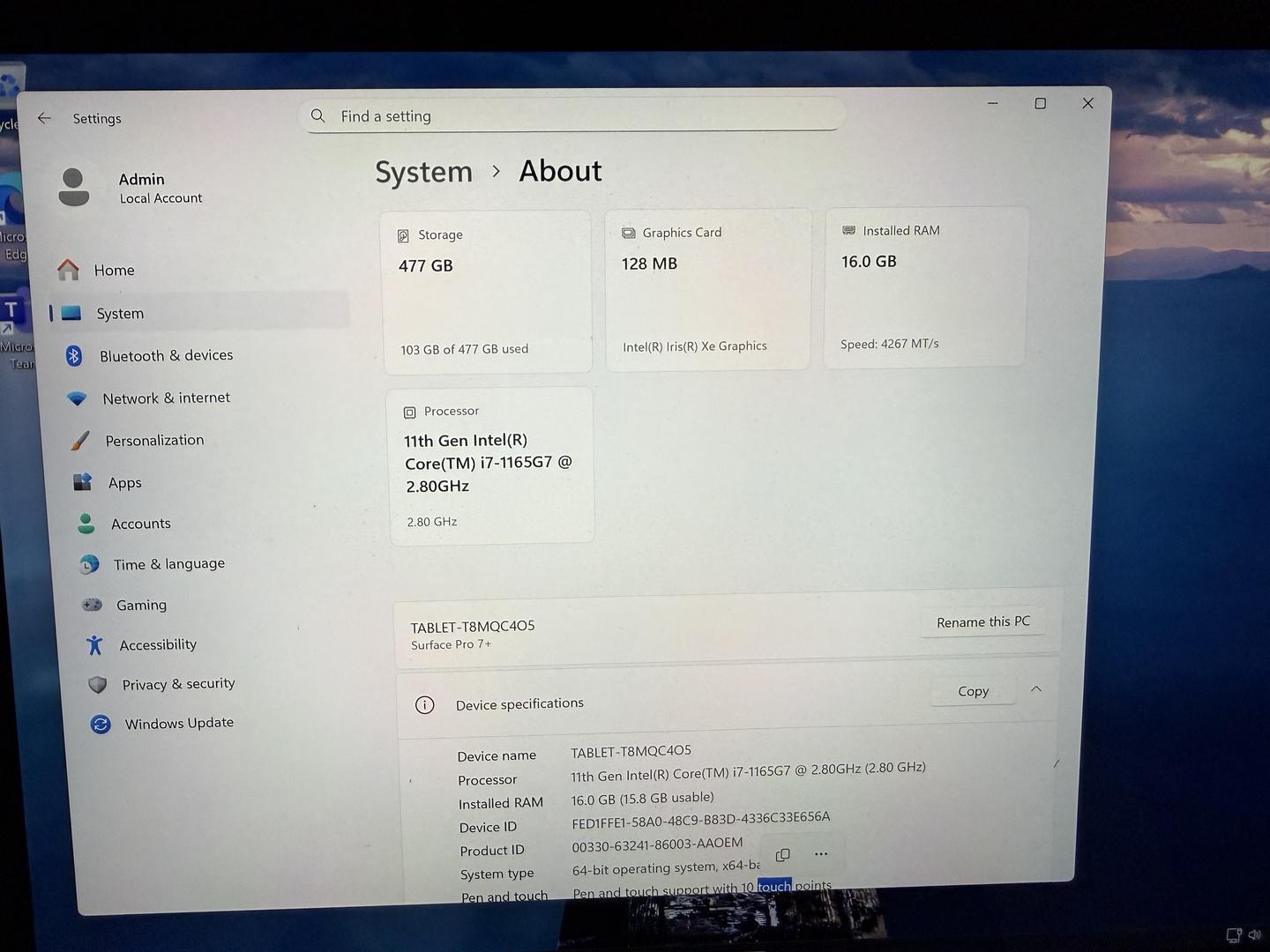Click the System breadcrumb link
The height and width of the screenshot is (952, 1270).
(424, 172)
